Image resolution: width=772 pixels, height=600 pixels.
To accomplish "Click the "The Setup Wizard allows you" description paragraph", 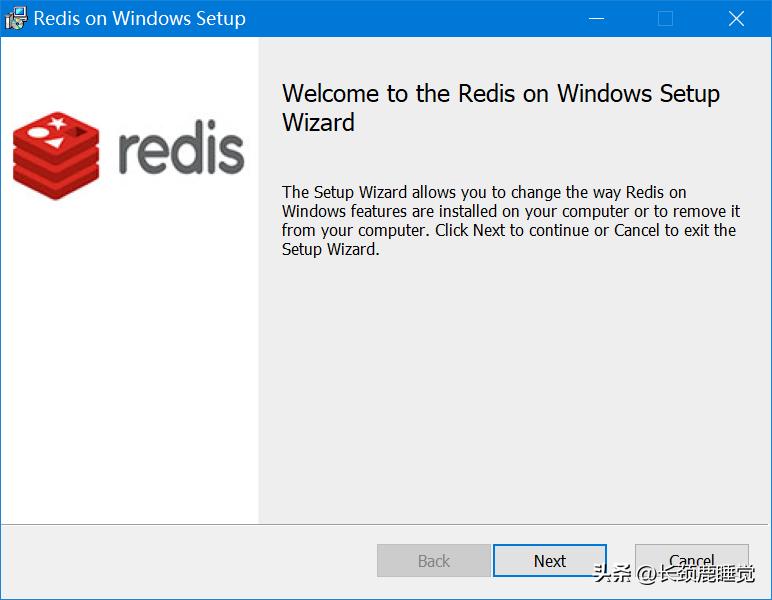I will (511, 221).
